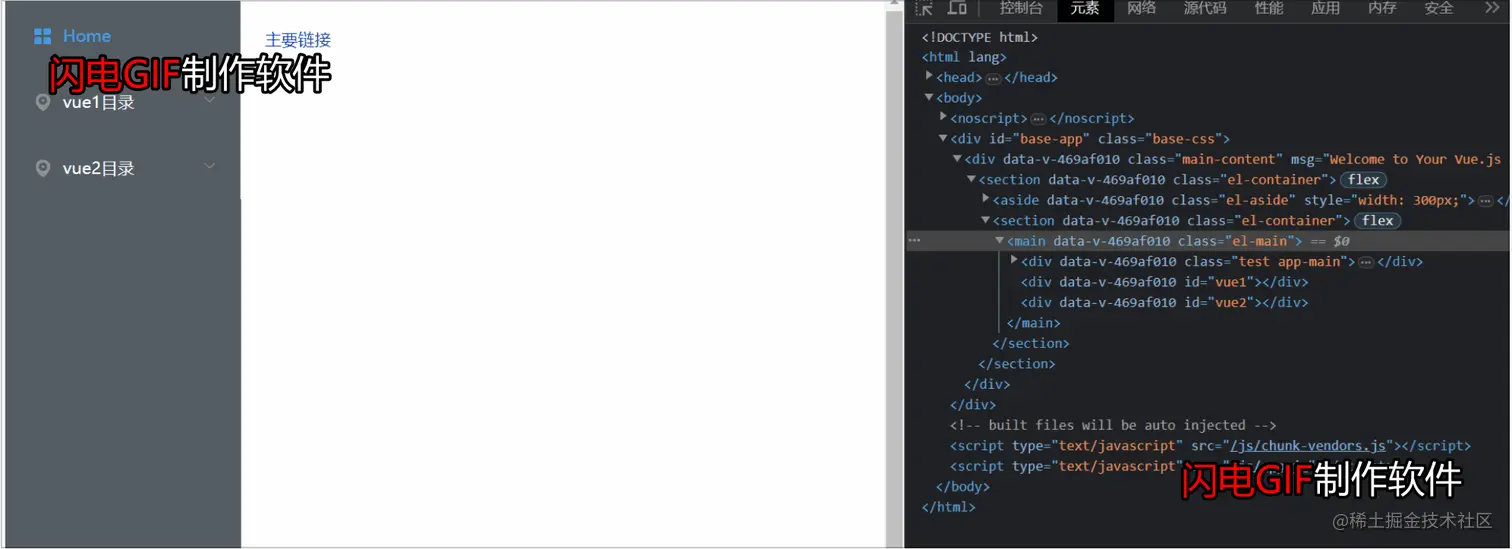Screen dimensions: 1512x549
Task: Switch to the 控制台 tab
Action: click(x=1021, y=8)
